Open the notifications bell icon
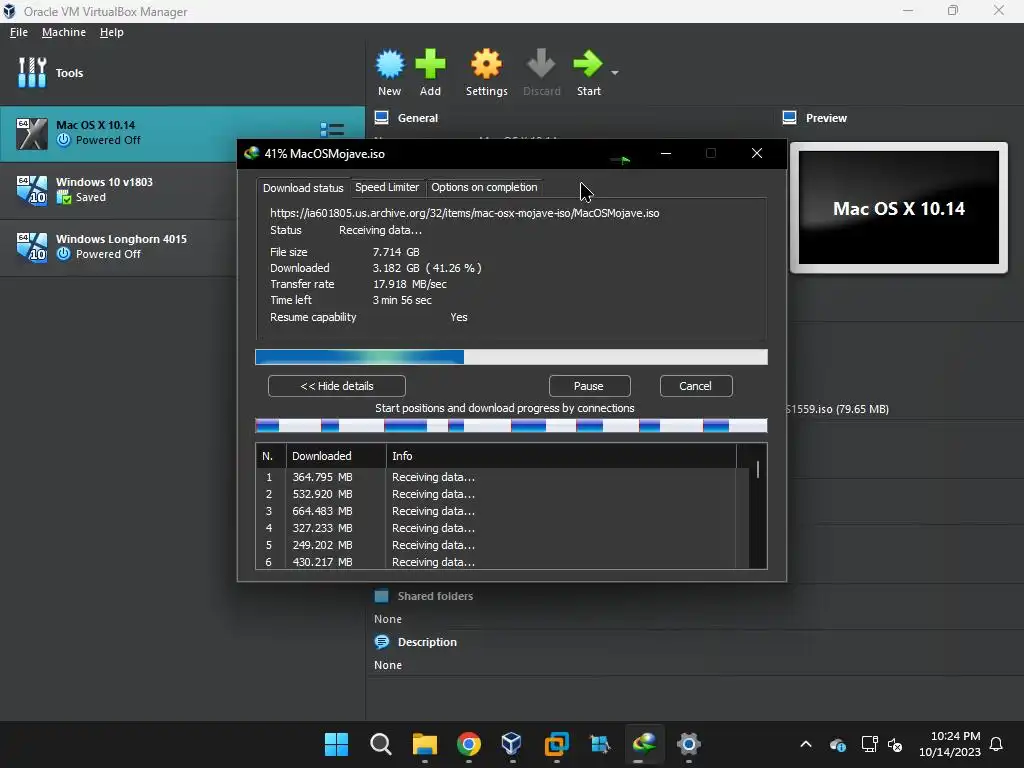This screenshot has height=768, width=1024. (997, 744)
